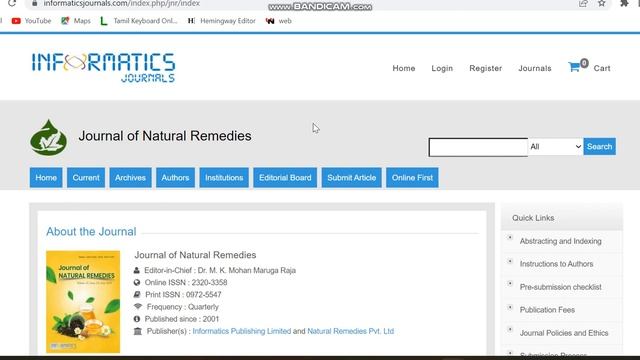The height and width of the screenshot is (360, 640).
Task: Open the browser extensions puzzle icon
Action: 624,3
